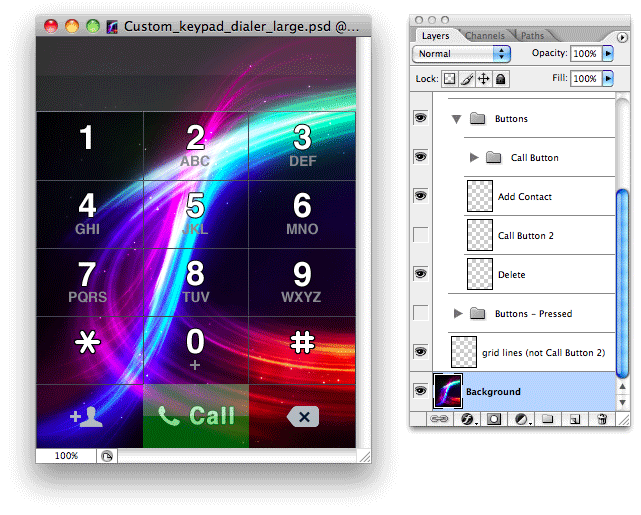Click the layers panel vertical scrollbar thumb
The image size is (641, 515).
pos(622,284)
